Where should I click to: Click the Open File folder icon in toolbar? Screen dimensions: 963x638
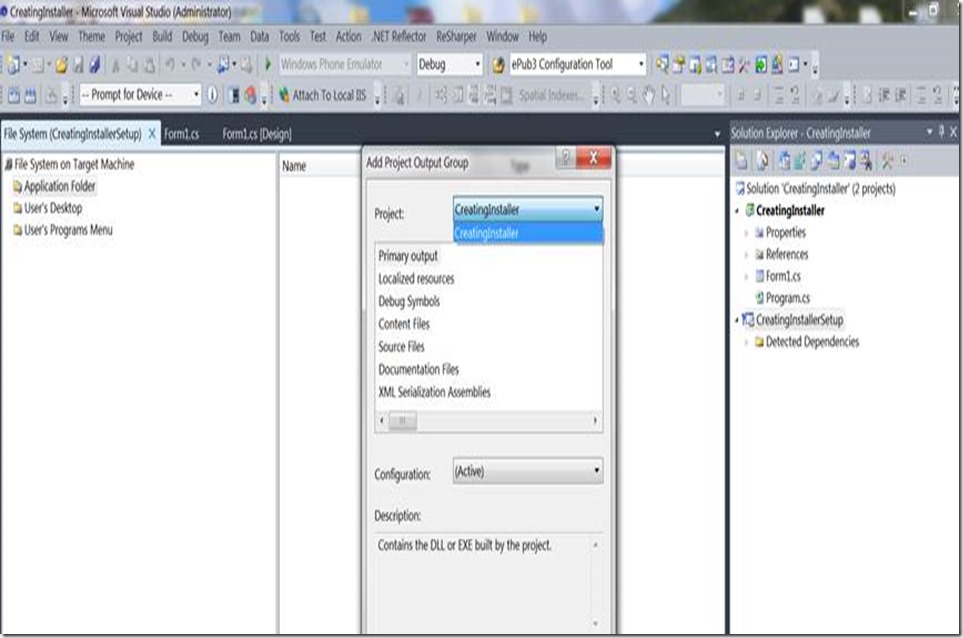61,65
